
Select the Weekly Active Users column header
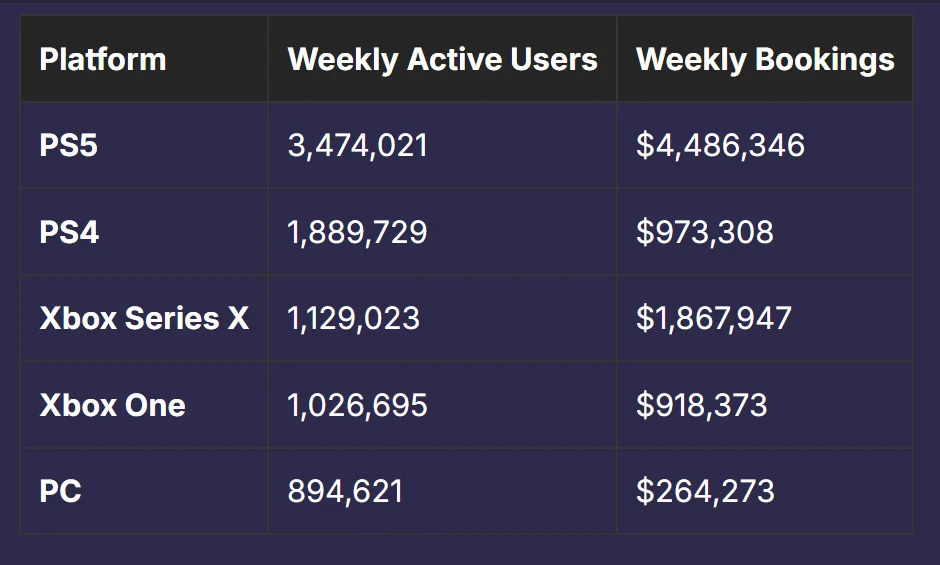coord(442,59)
